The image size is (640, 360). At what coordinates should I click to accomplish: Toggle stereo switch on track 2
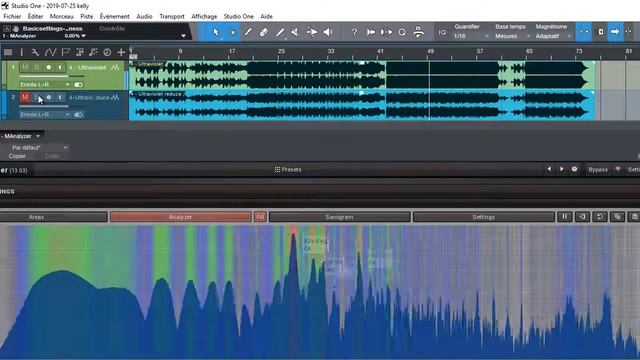(x=78, y=115)
